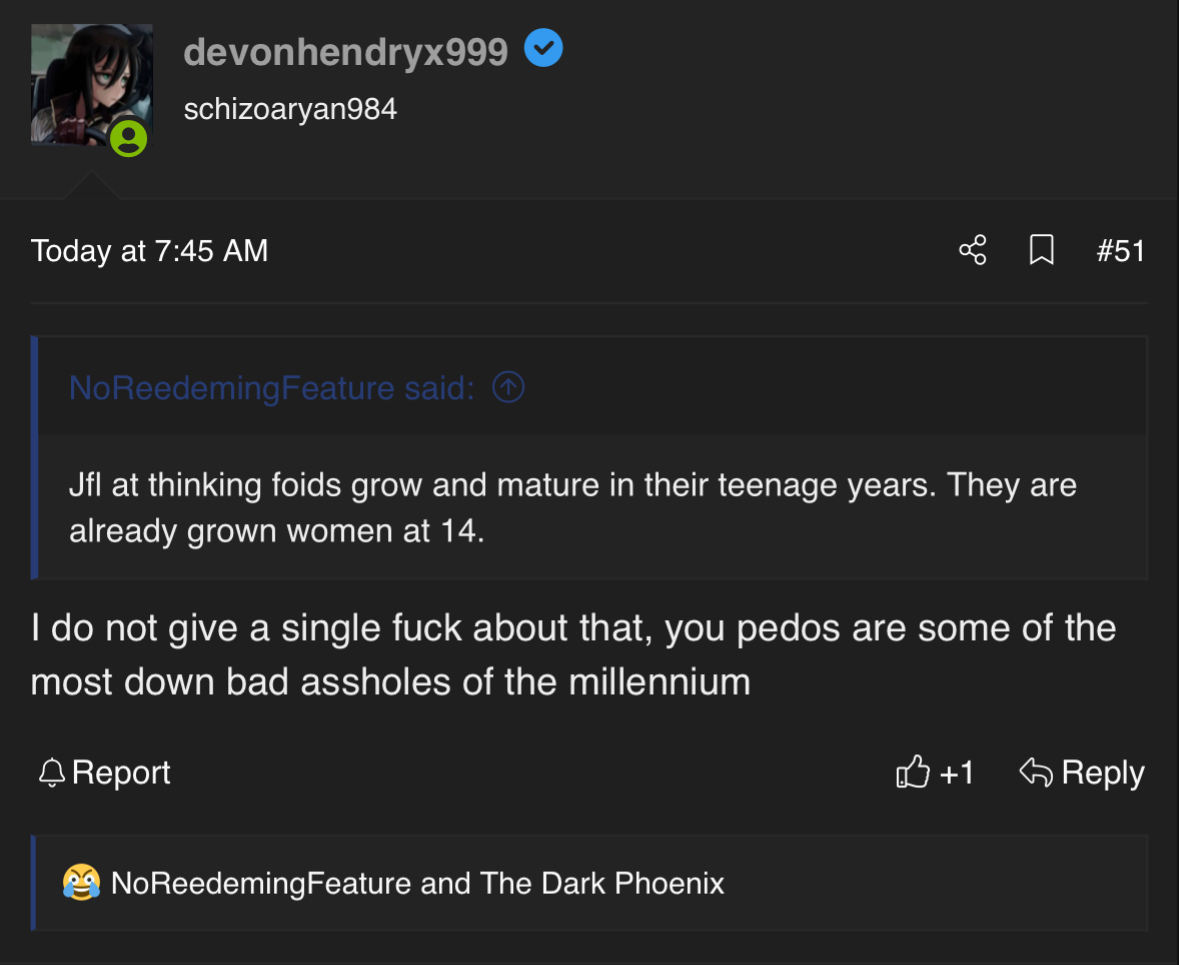Viewport: 1179px width, 965px height.
Task: Click the thumbs-up like icon
Action: tap(913, 772)
